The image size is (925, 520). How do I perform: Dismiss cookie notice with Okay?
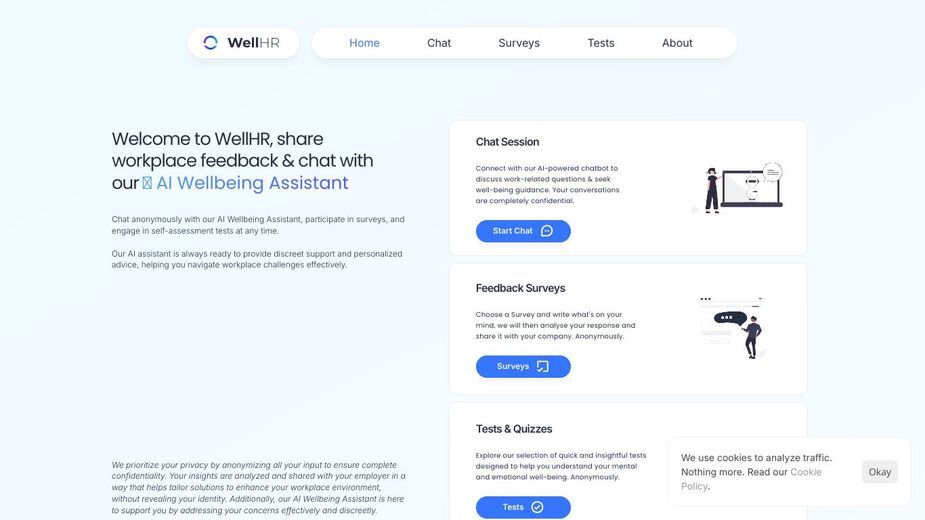click(880, 472)
